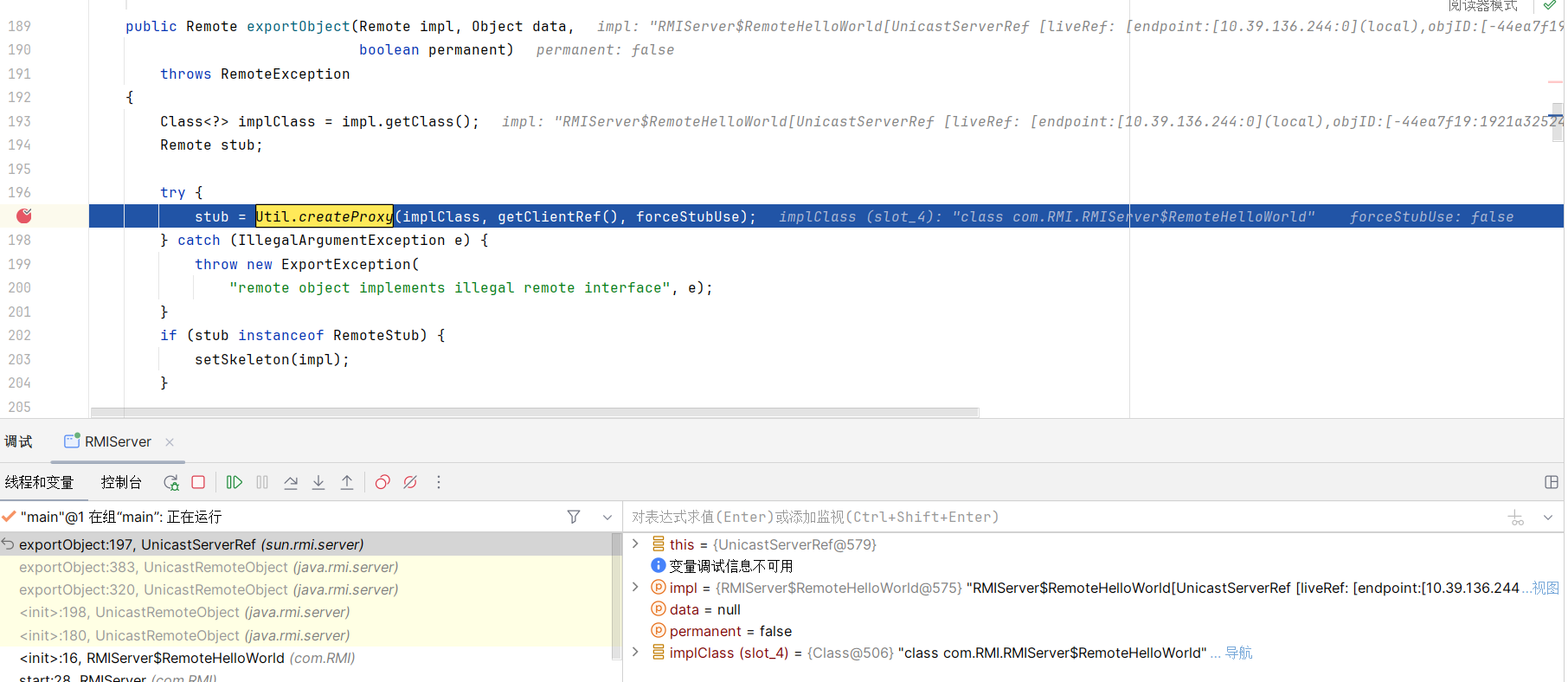Switch to 控制台 console tab
This screenshot has height=682, width=1568.
tap(121, 482)
